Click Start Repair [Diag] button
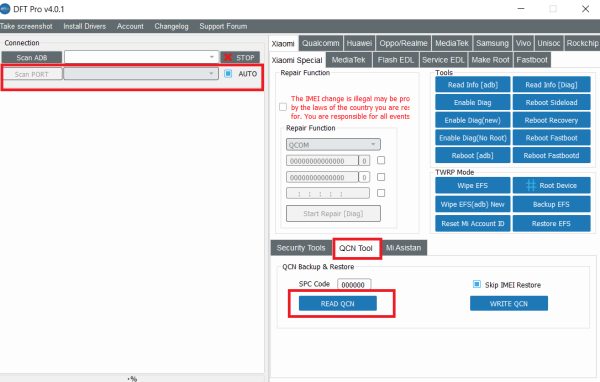Image resolution: width=600 pixels, height=382 pixels. click(x=333, y=214)
